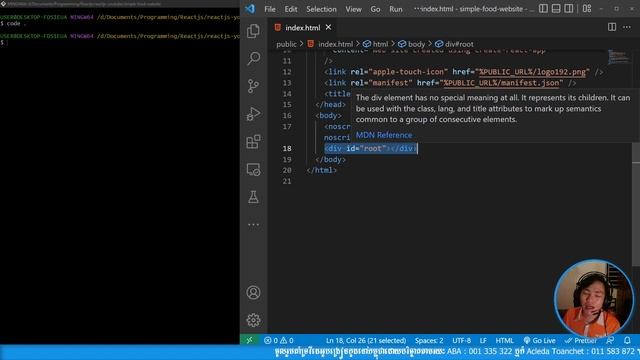Select the index.html editor tab
This screenshot has height=360, width=640.
[x=303, y=27]
